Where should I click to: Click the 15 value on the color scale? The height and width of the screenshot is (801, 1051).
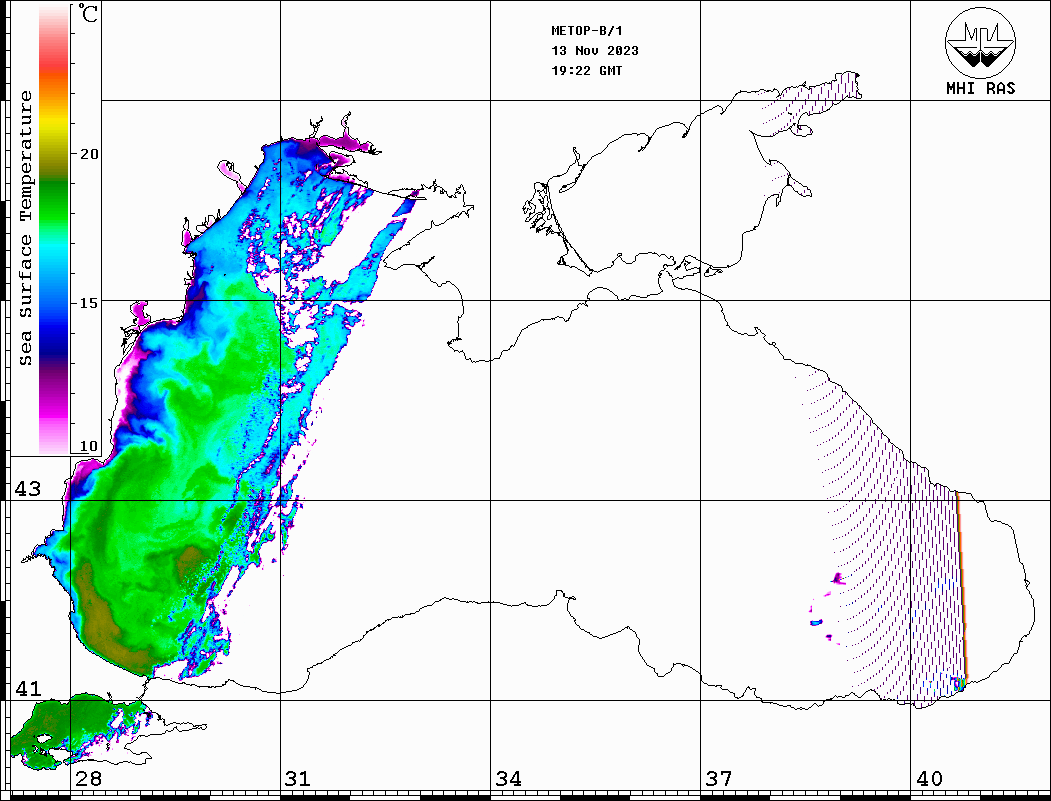[x=89, y=303]
